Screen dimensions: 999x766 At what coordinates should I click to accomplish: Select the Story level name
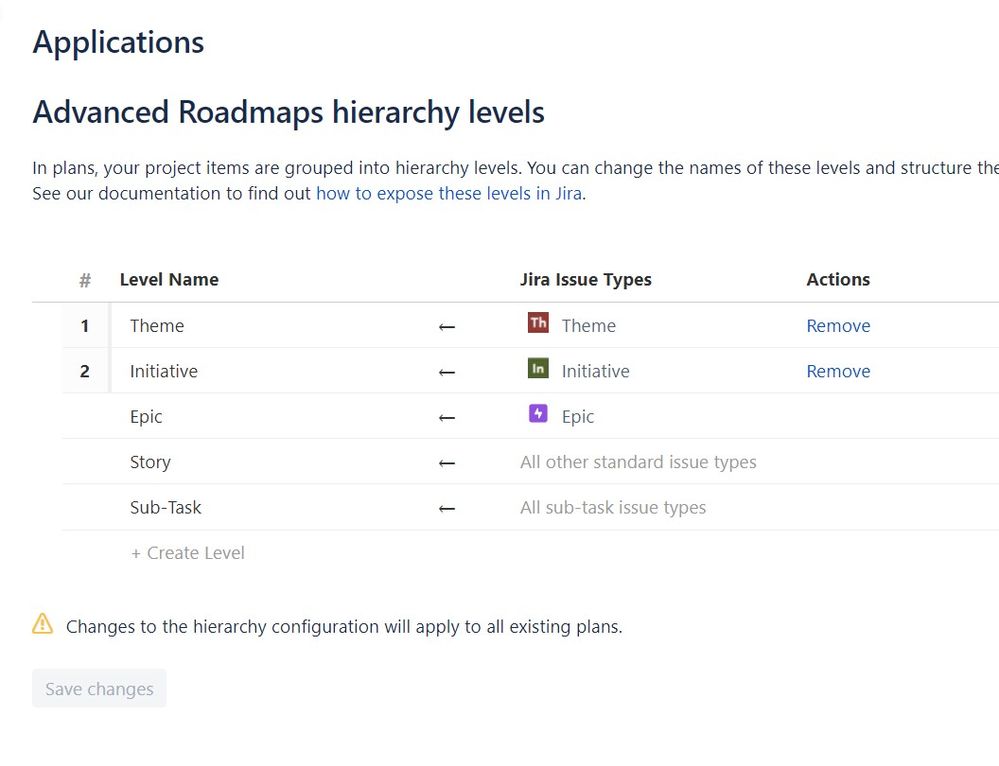tap(150, 462)
